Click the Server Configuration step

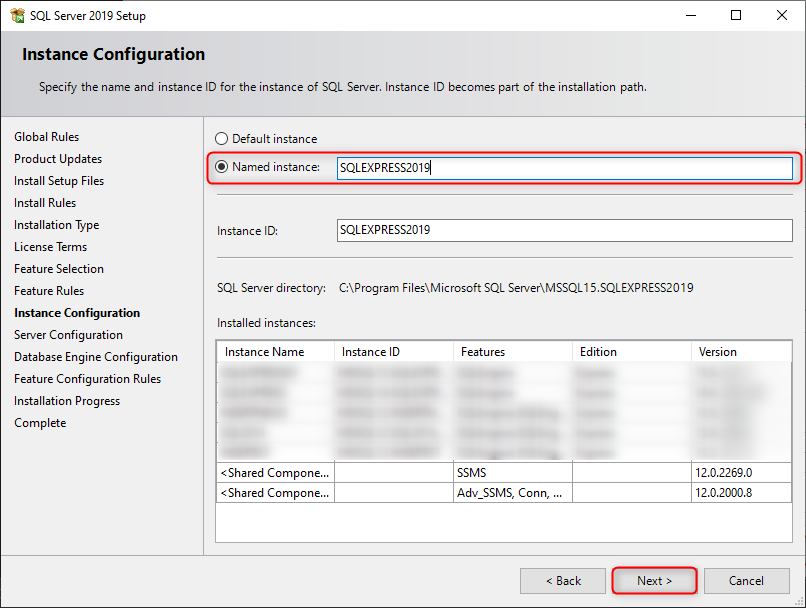pos(68,335)
